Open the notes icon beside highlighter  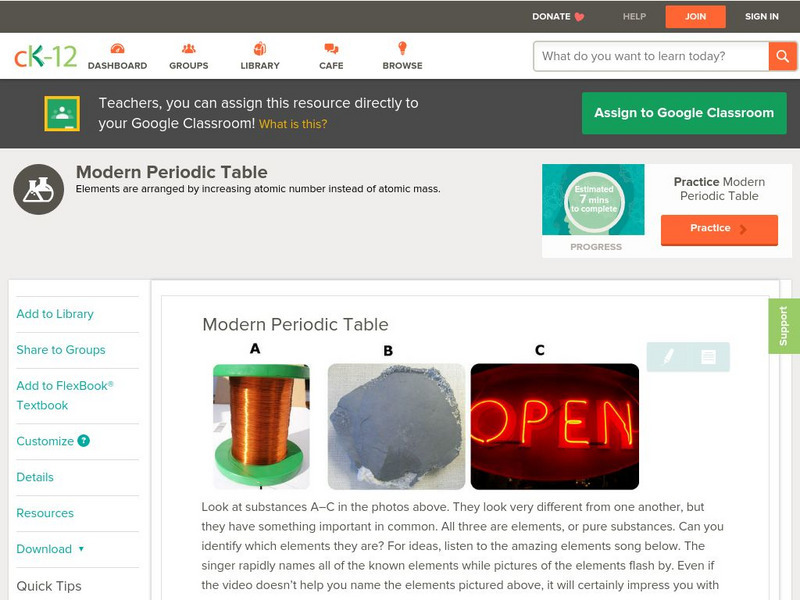708,357
